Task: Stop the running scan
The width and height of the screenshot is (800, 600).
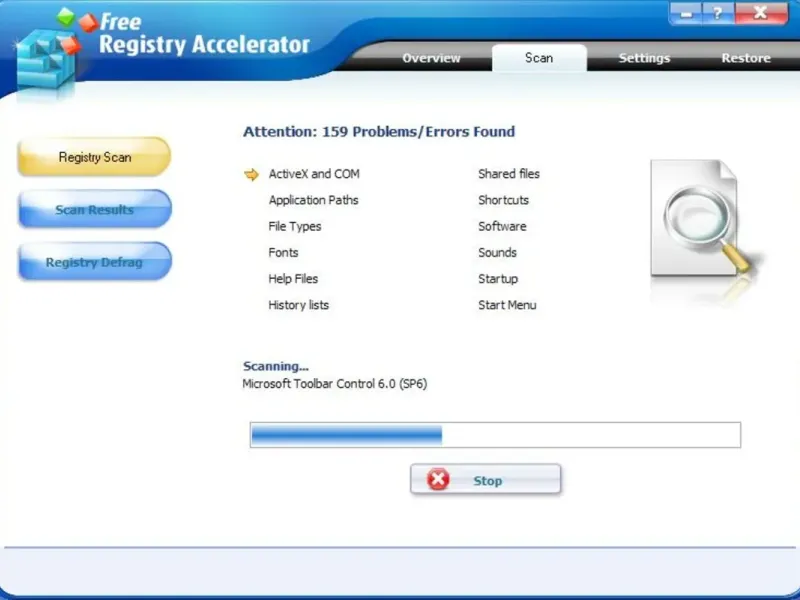Action: [486, 480]
